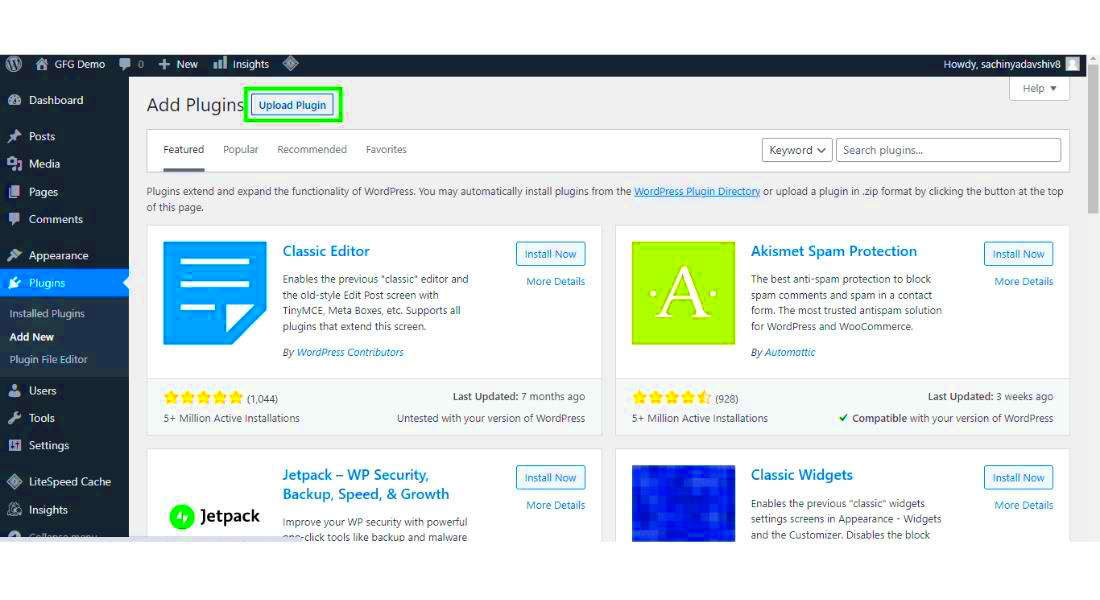Switch to the Featured tab
Image resolution: width=1100 pixels, height=600 pixels.
coord(184,149)
